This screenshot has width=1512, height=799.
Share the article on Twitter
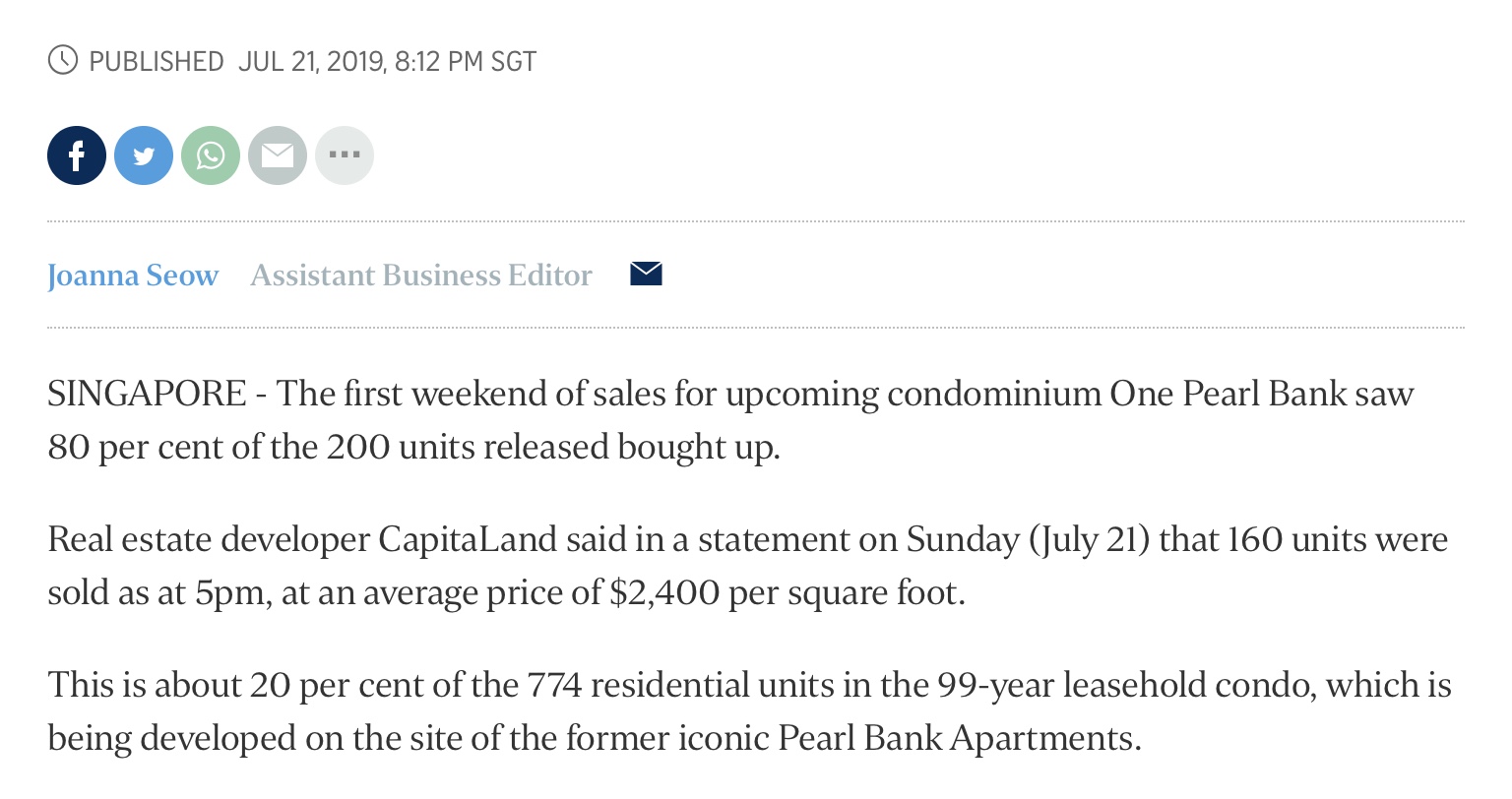(x=144, y=155)
